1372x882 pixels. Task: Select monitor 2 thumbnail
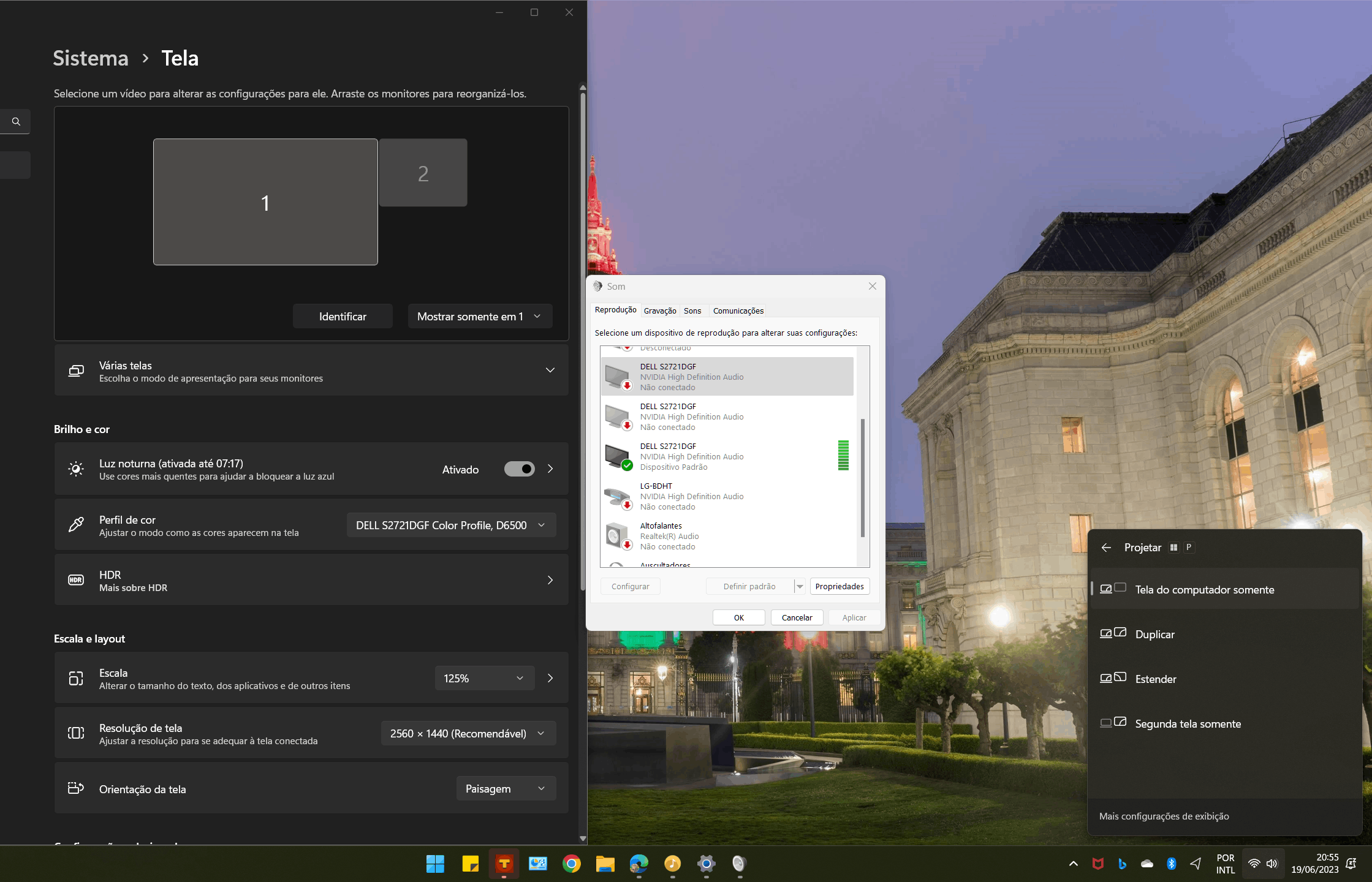tap(423, 173)
